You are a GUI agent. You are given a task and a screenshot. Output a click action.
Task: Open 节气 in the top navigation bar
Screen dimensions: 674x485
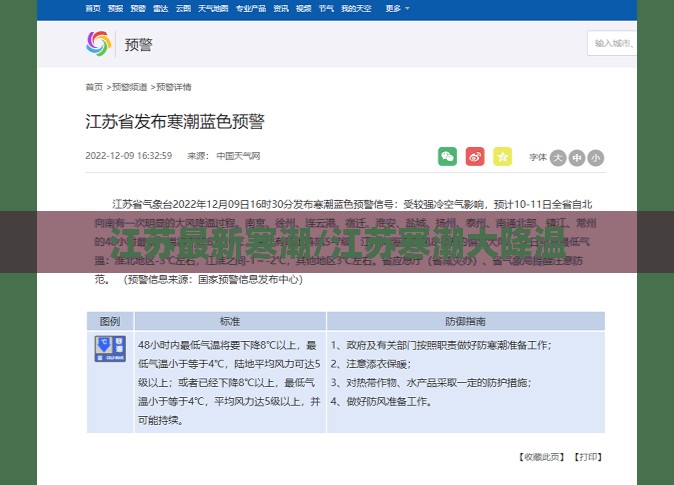pyautogui.click(x=326, y=8)
